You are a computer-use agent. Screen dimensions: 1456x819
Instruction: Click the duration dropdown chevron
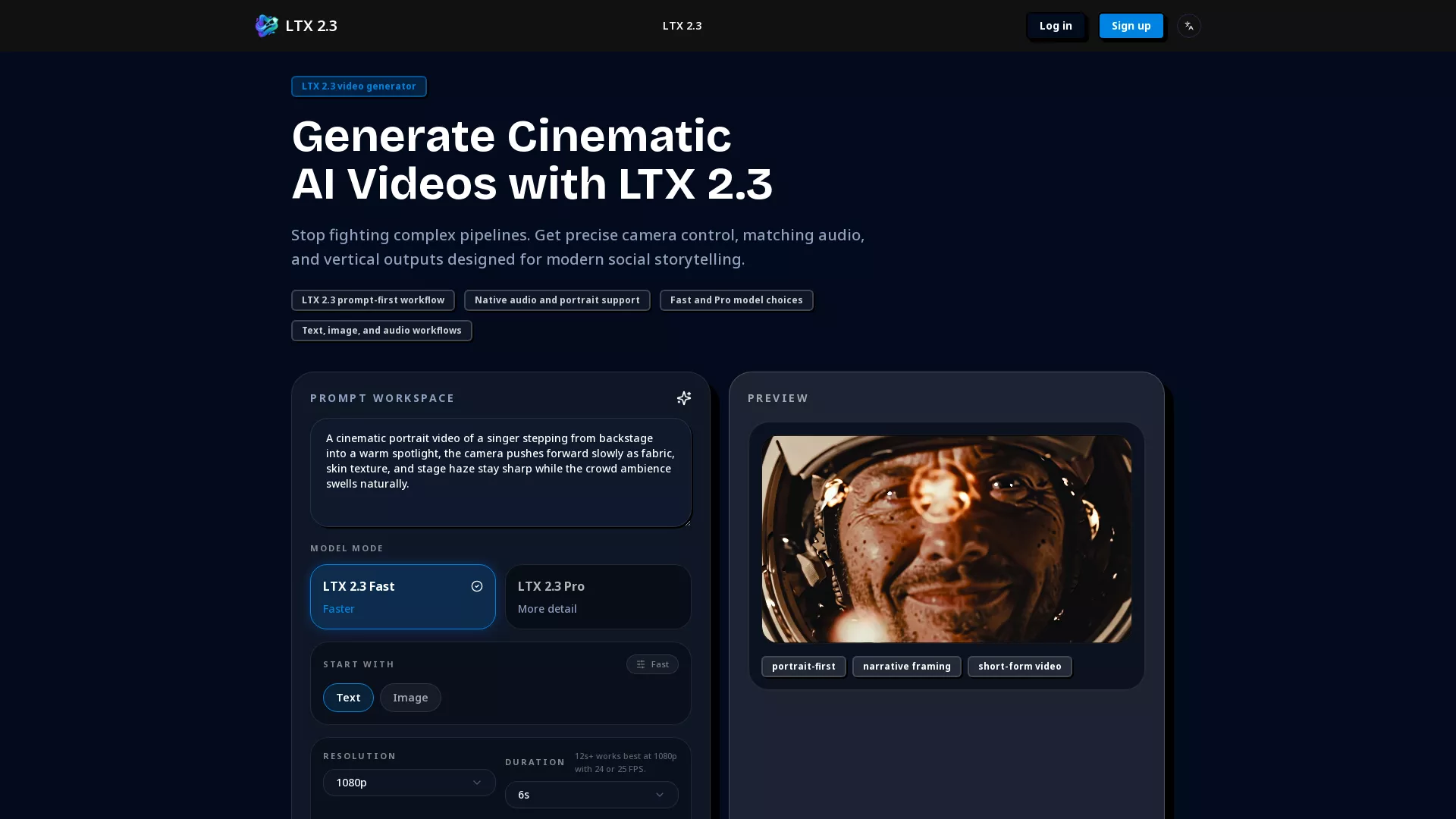(659, 795)
